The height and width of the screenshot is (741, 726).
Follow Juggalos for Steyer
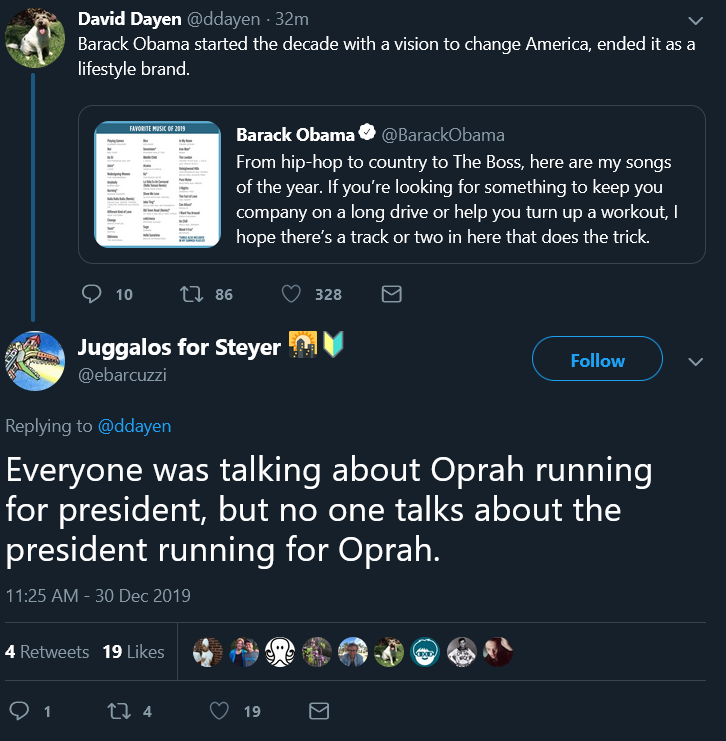point(597,360)
